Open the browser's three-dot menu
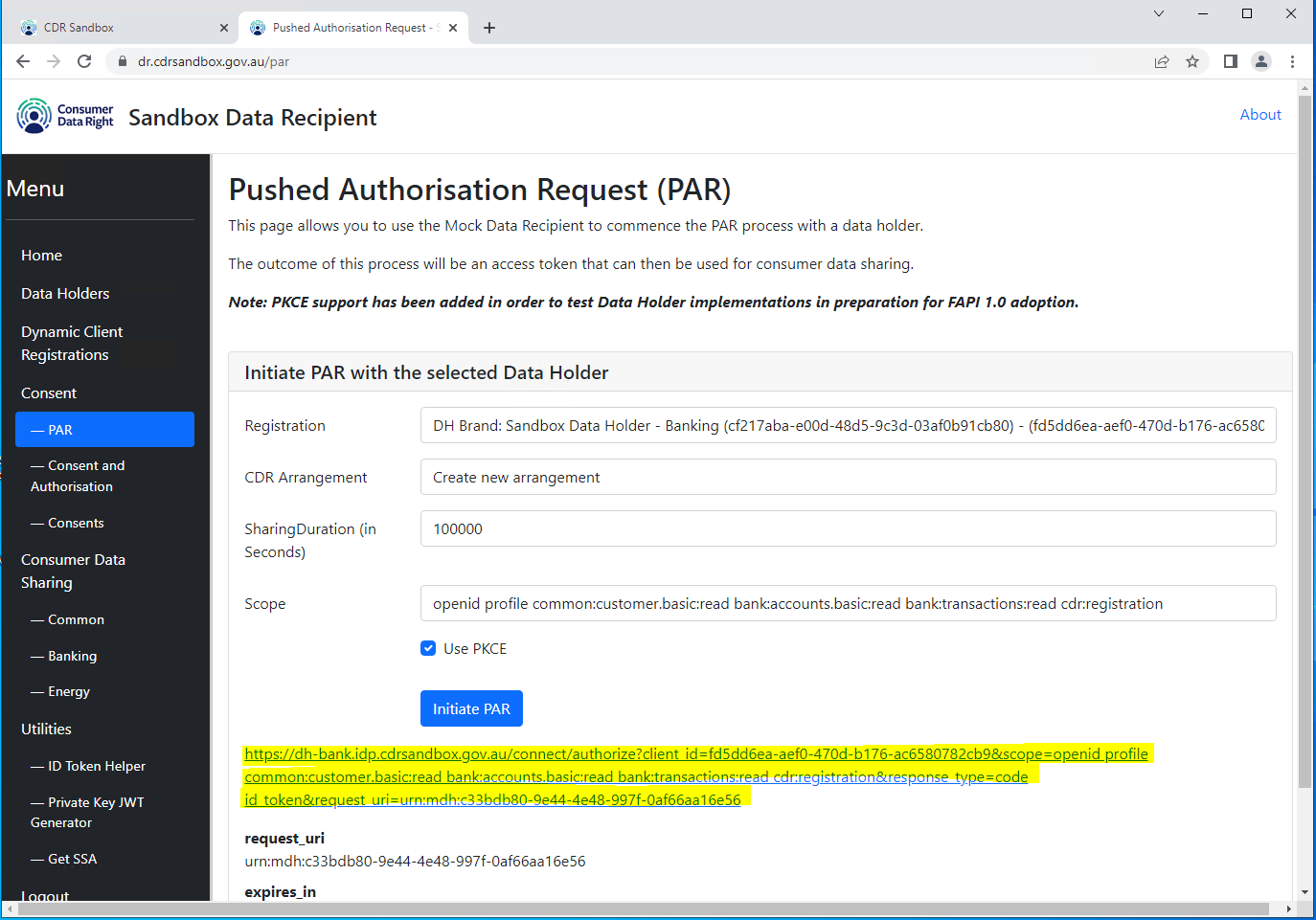The height and width of the screenshot is (920, 1316). 1292,60
